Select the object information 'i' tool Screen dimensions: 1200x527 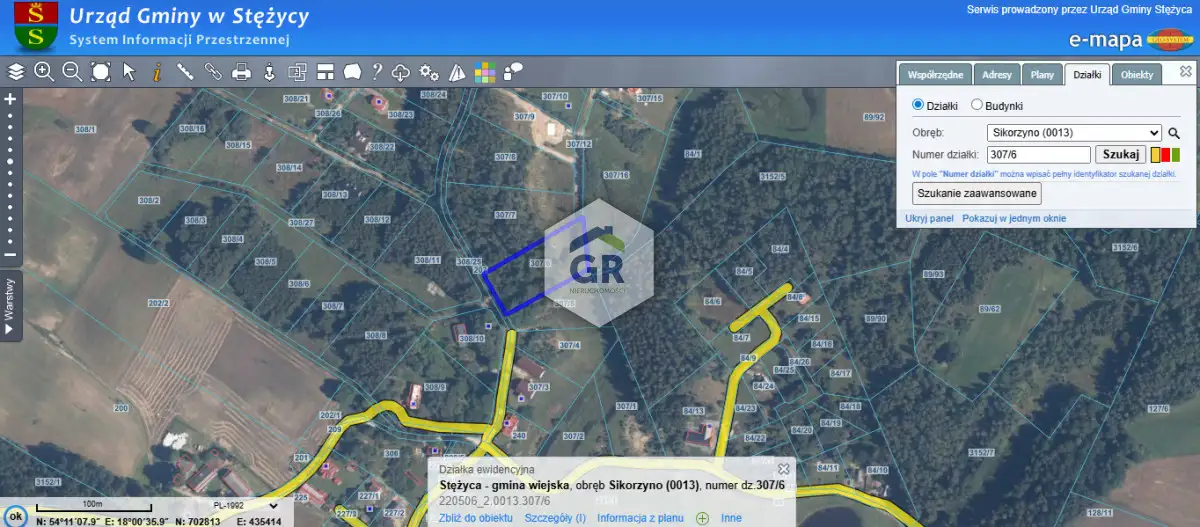tap(157, 71)
